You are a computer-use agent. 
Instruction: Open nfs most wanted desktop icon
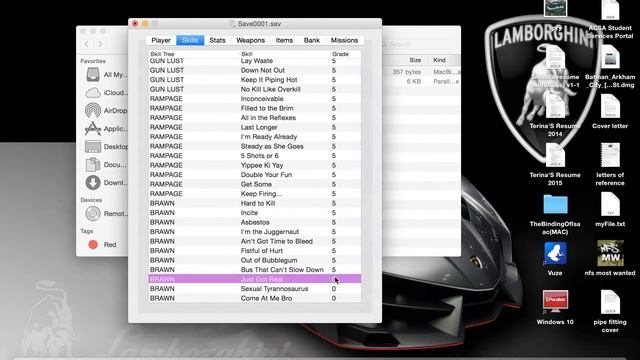pos(610,253)
